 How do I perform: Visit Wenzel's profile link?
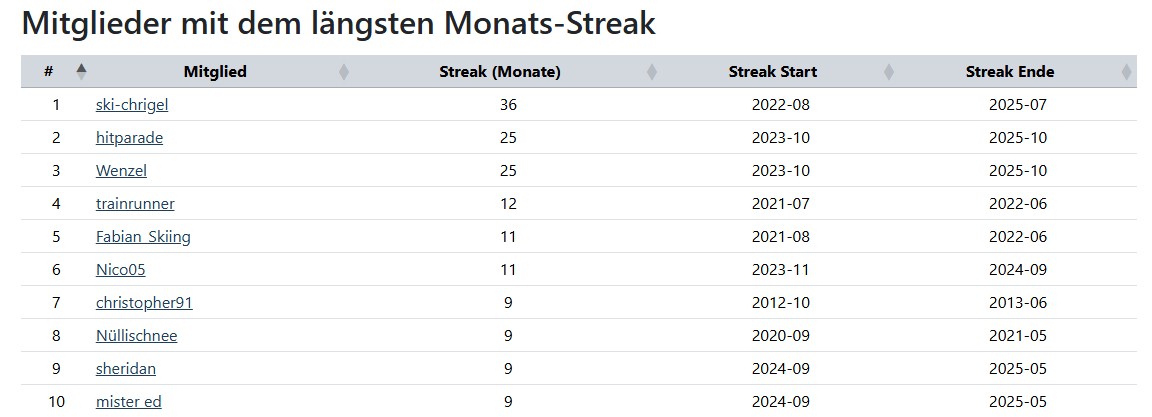click(x=121, y=170)
